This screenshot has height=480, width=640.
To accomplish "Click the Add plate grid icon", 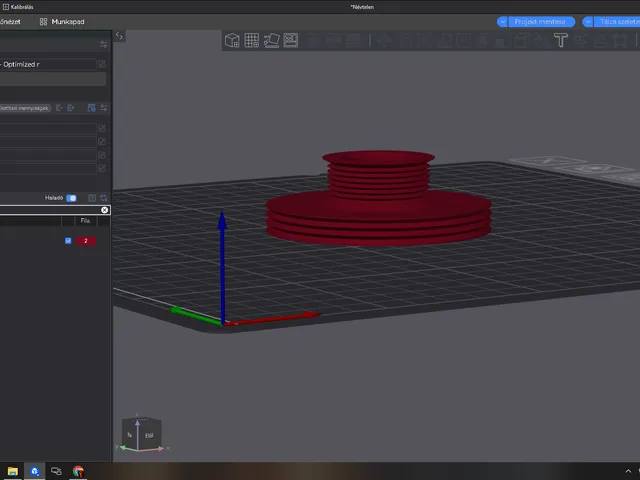I will pyautogui.click(x=251, y=40).
